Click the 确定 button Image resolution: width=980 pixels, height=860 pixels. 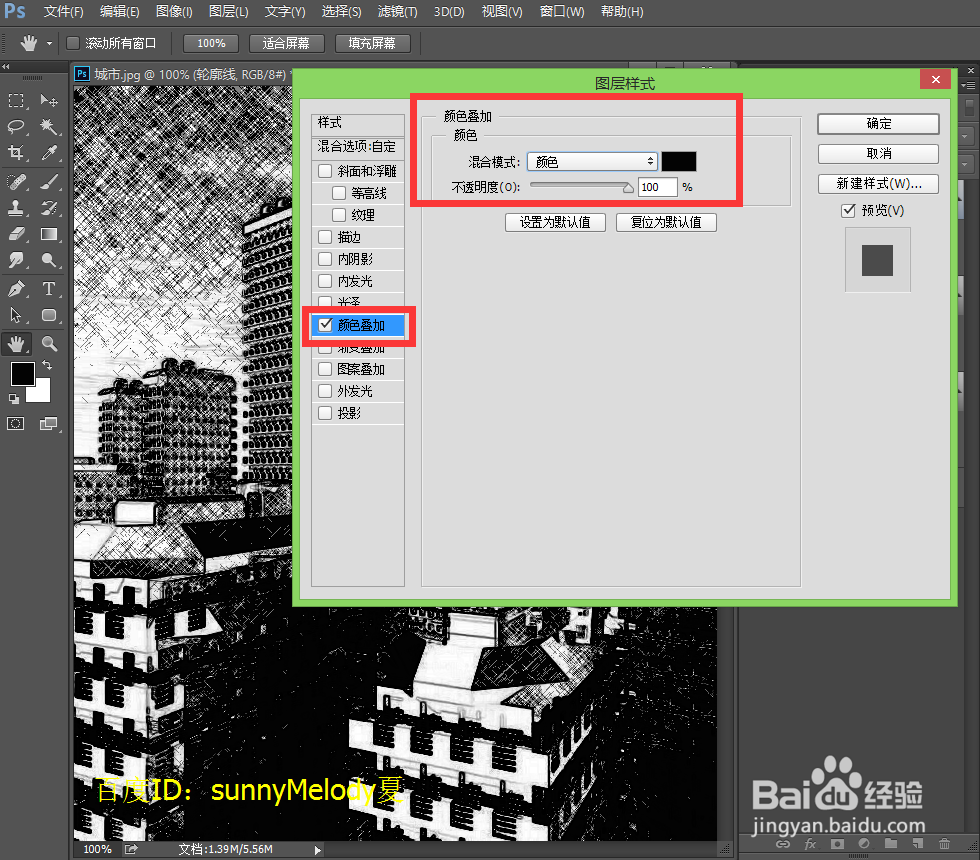pyautogui.click(x=878, y=123)
